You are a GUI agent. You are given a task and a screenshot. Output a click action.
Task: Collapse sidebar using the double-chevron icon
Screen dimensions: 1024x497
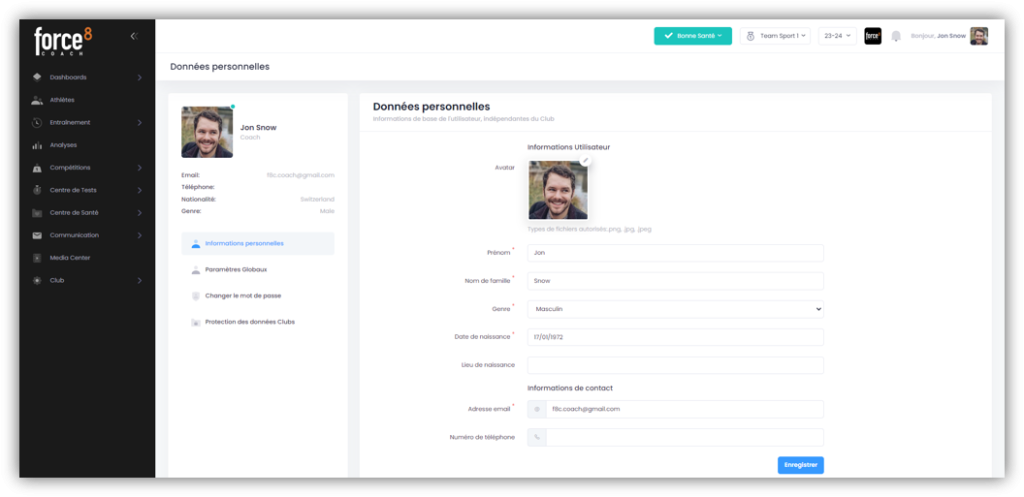point(134,36)
